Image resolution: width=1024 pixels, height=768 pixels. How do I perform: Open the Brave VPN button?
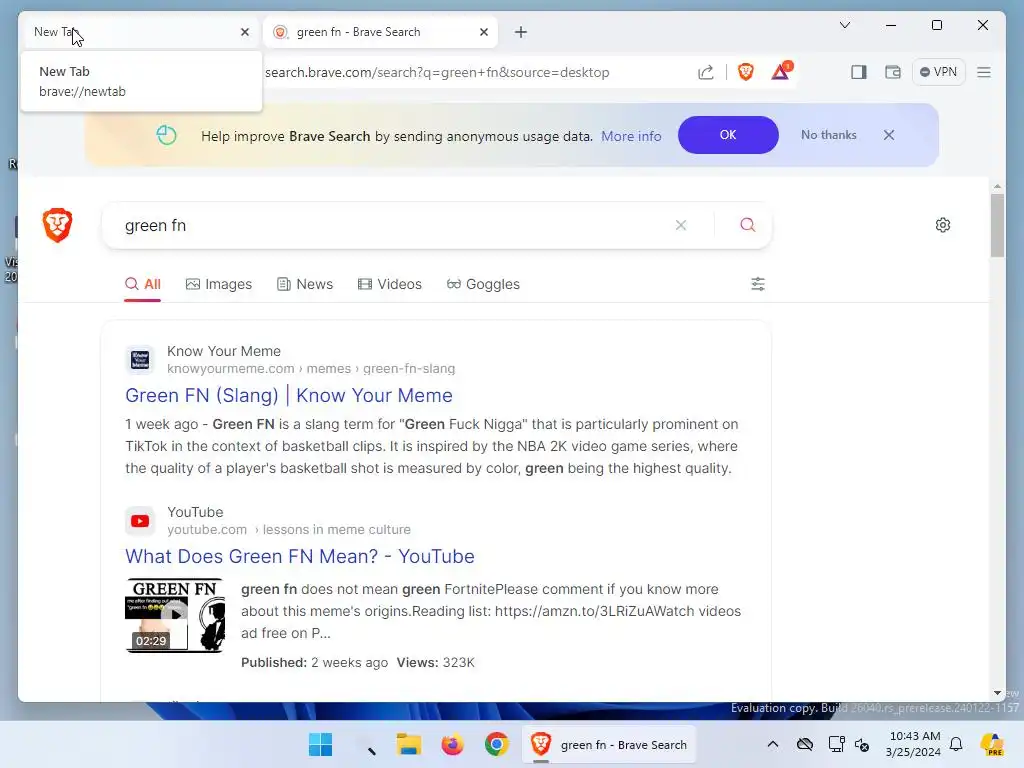[x=938, y=72]
